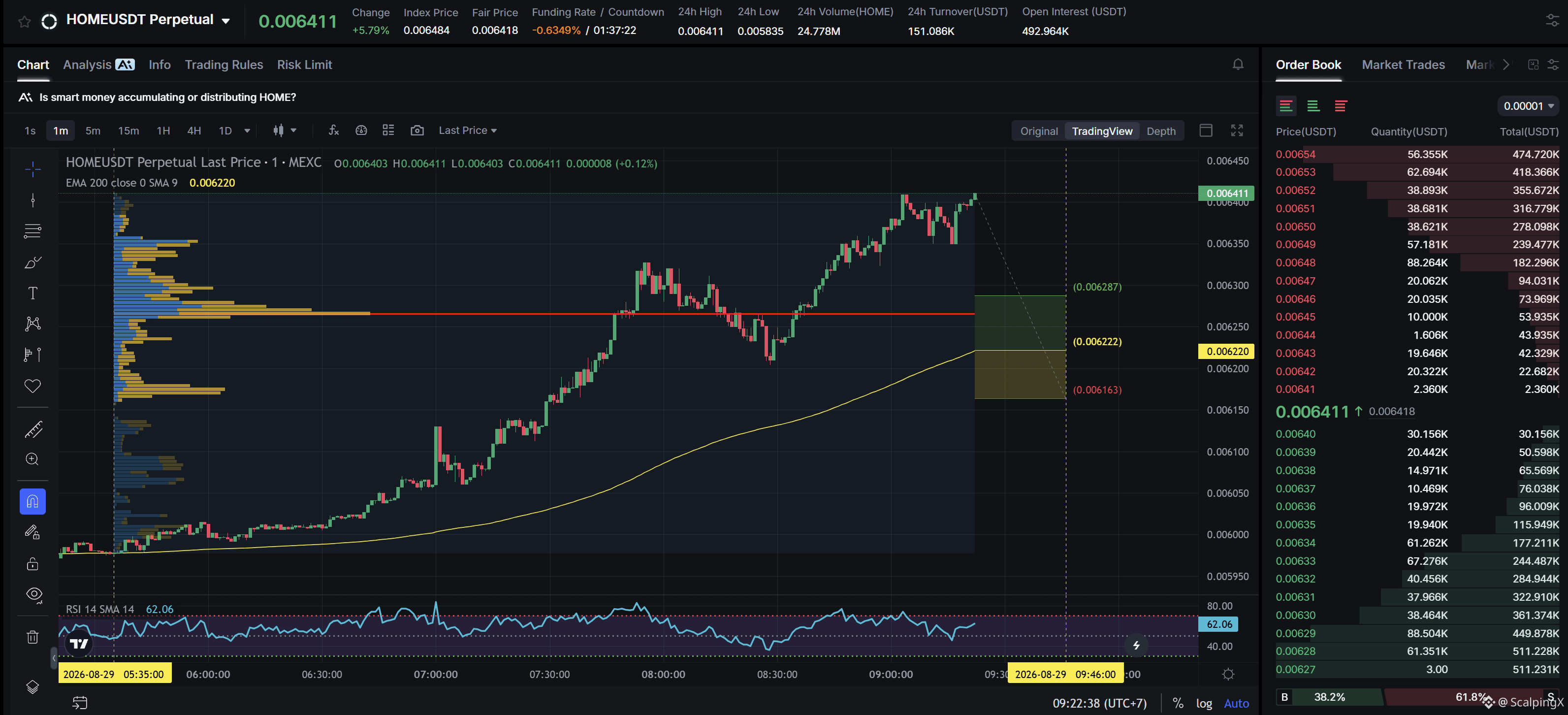Open price scale settings gear
This screenshot has width=1568, height=715.
click(1228, 674)
